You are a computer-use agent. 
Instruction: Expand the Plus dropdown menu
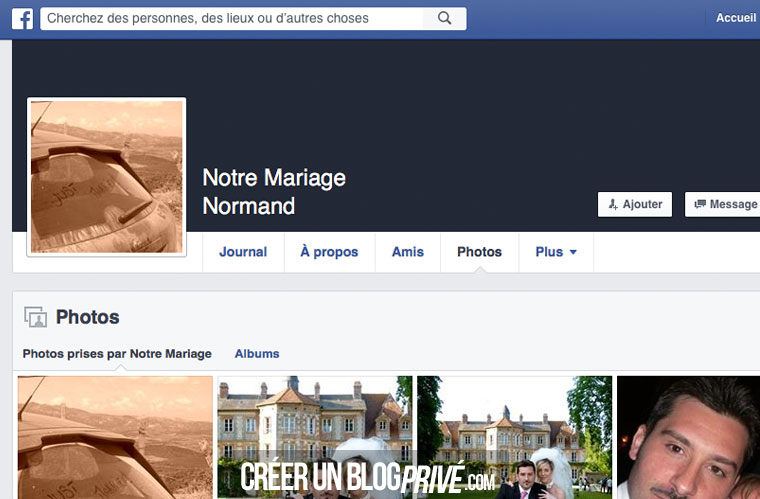pyautogui.click(x=556, y=252)
